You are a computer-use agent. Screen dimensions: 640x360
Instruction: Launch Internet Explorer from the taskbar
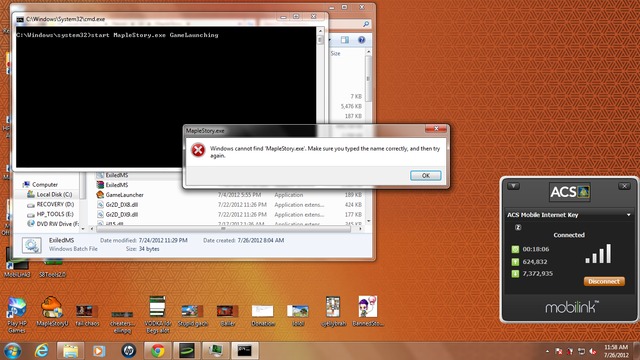(x=41, y=351)
